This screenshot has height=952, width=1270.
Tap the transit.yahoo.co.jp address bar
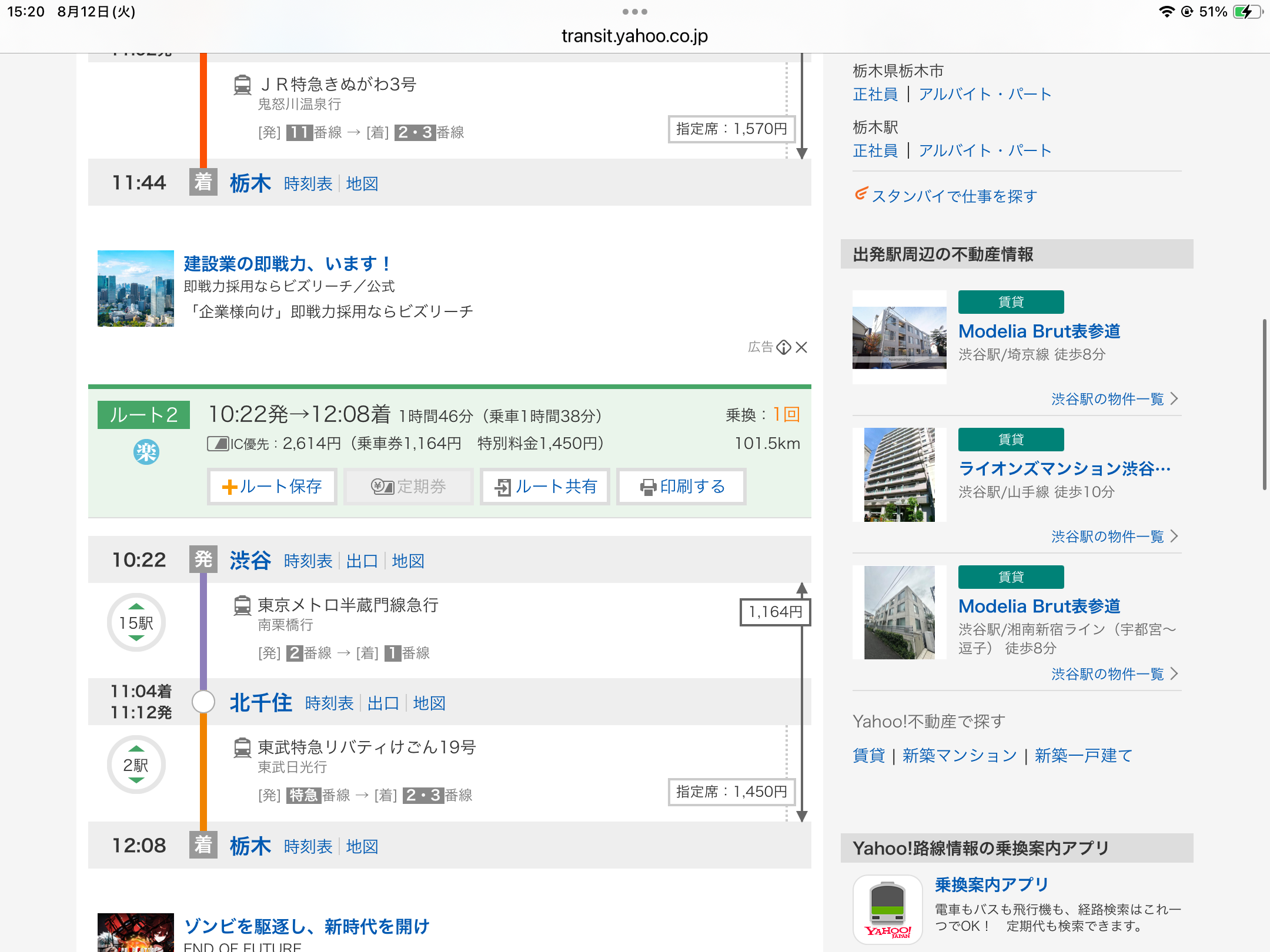click(635, 36)
